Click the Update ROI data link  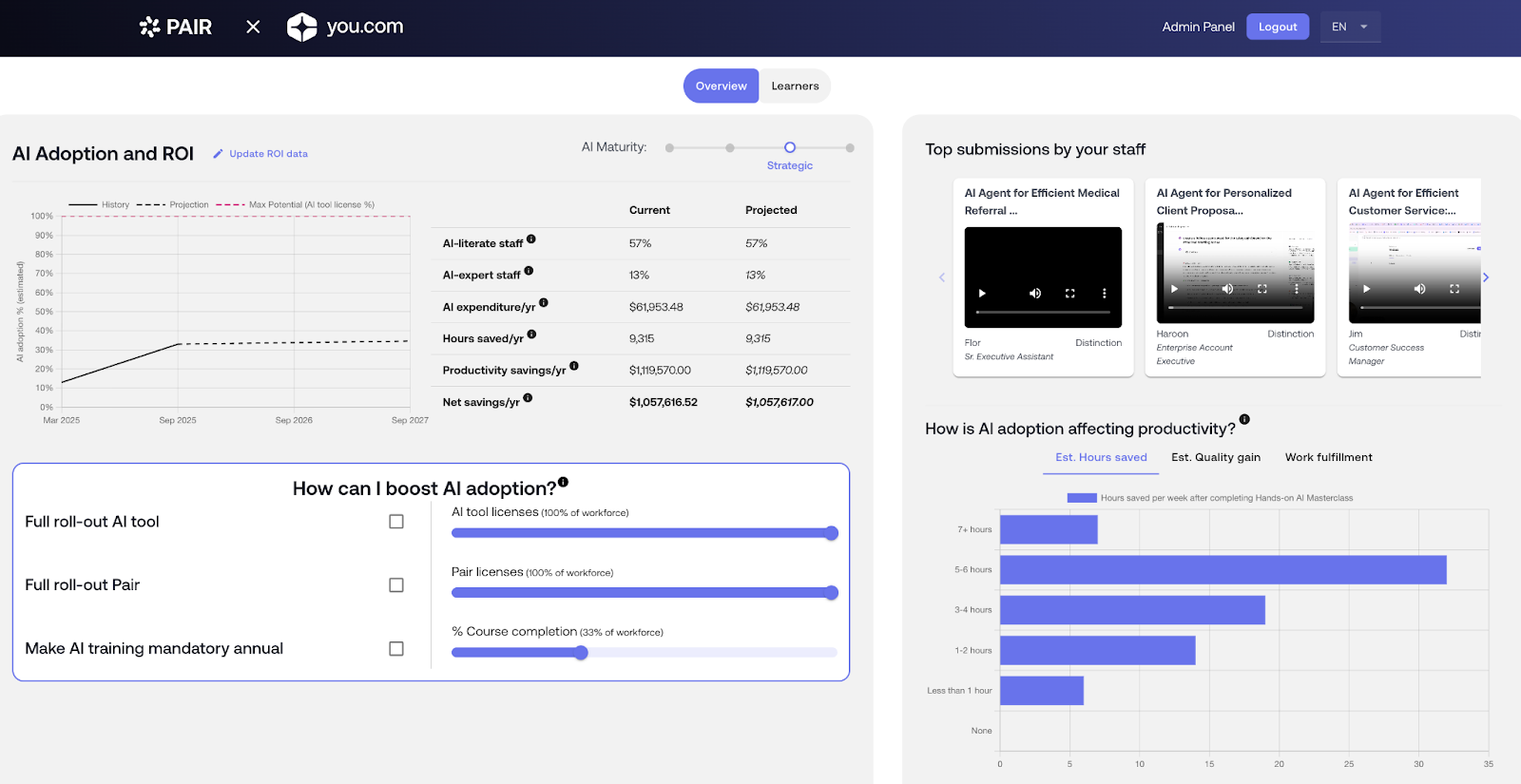[268, 154]
